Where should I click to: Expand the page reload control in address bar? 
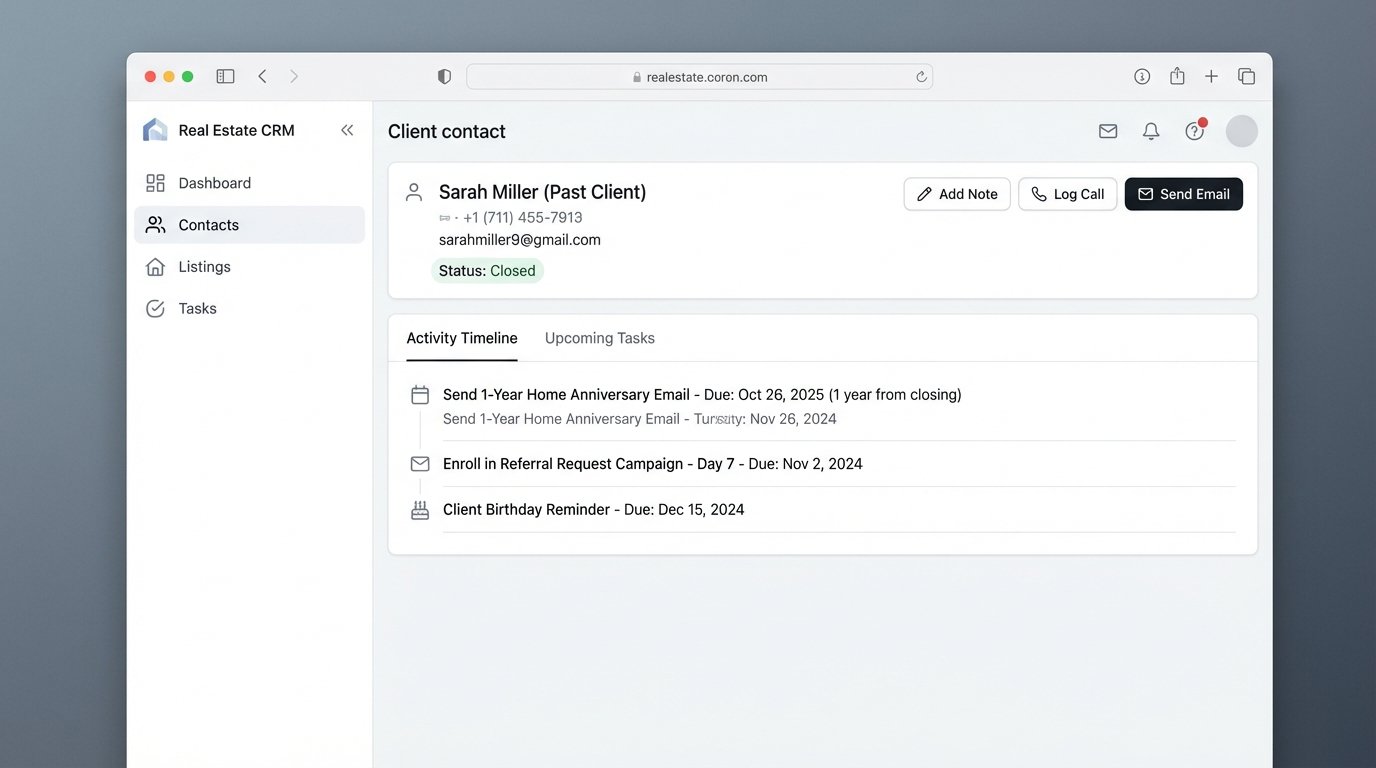920,76
